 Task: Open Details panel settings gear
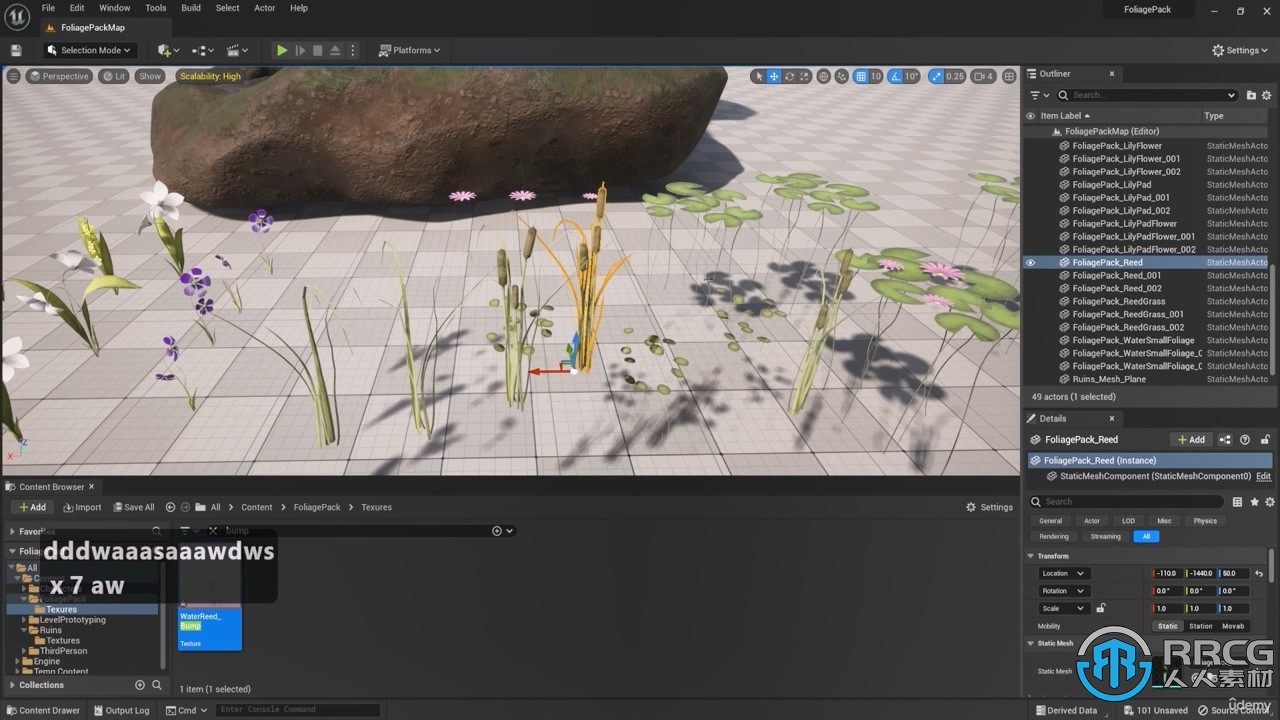(1270, 502)
